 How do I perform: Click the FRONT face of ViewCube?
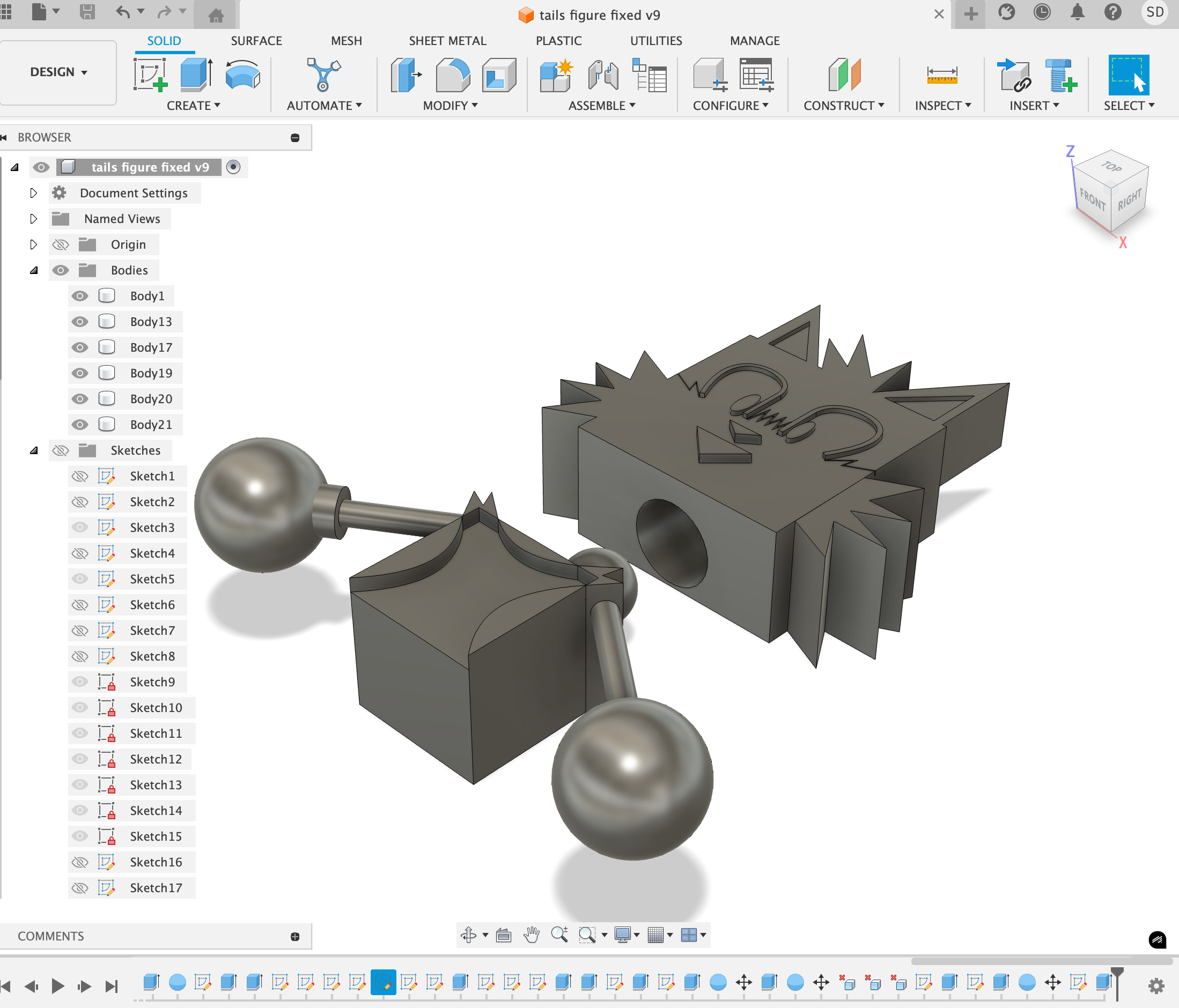coord(1092,199)
